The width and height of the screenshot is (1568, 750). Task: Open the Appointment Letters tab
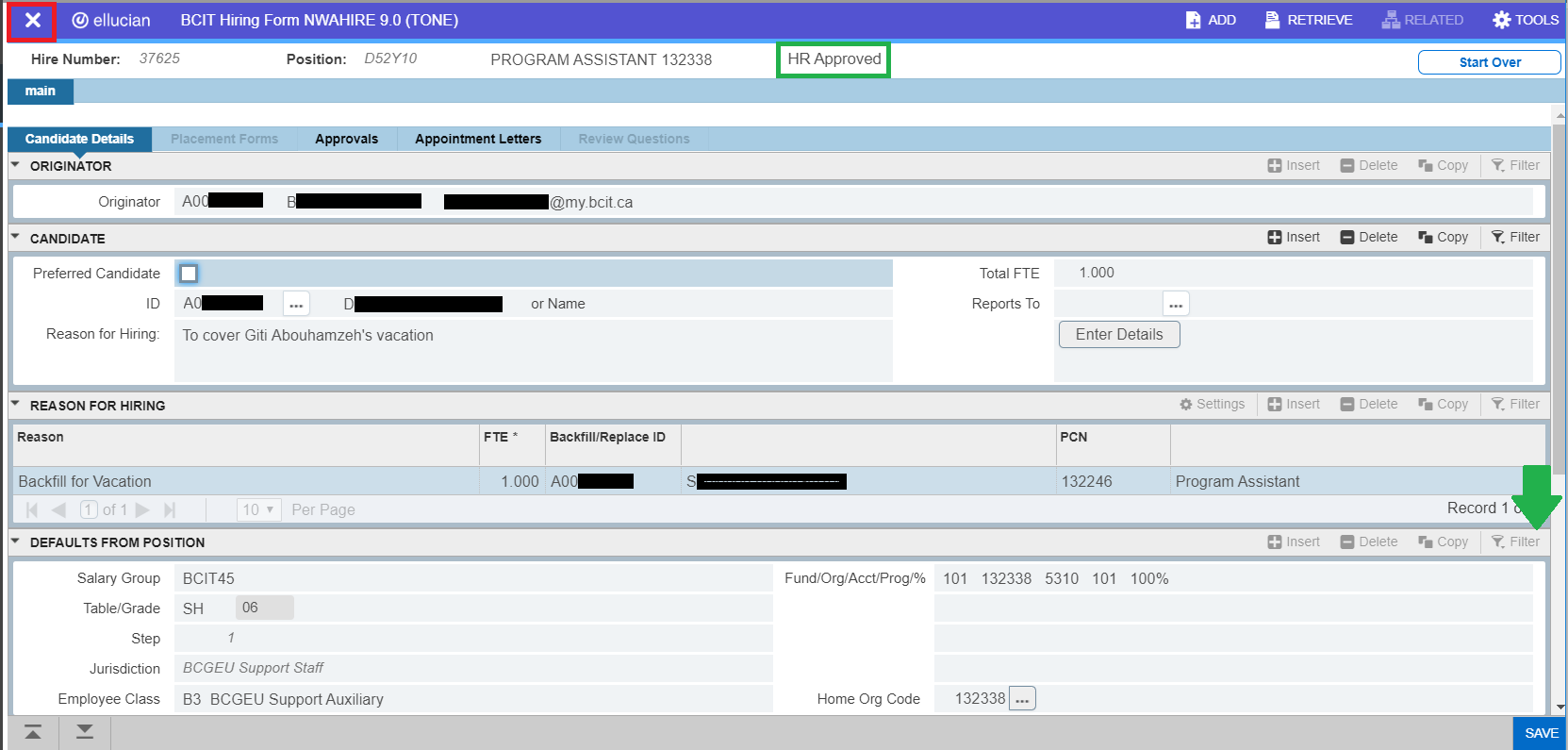478,139
